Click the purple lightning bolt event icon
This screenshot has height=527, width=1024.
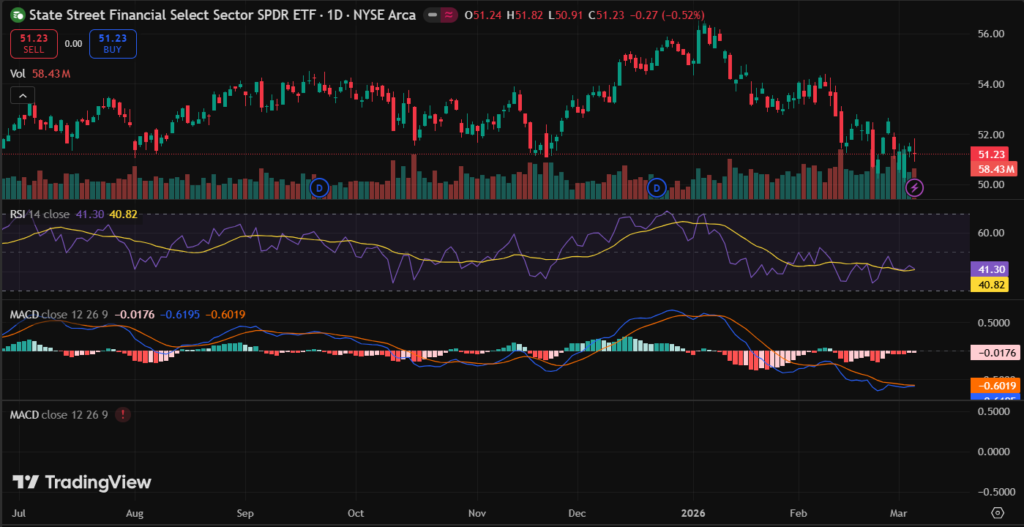click(913, 187)
